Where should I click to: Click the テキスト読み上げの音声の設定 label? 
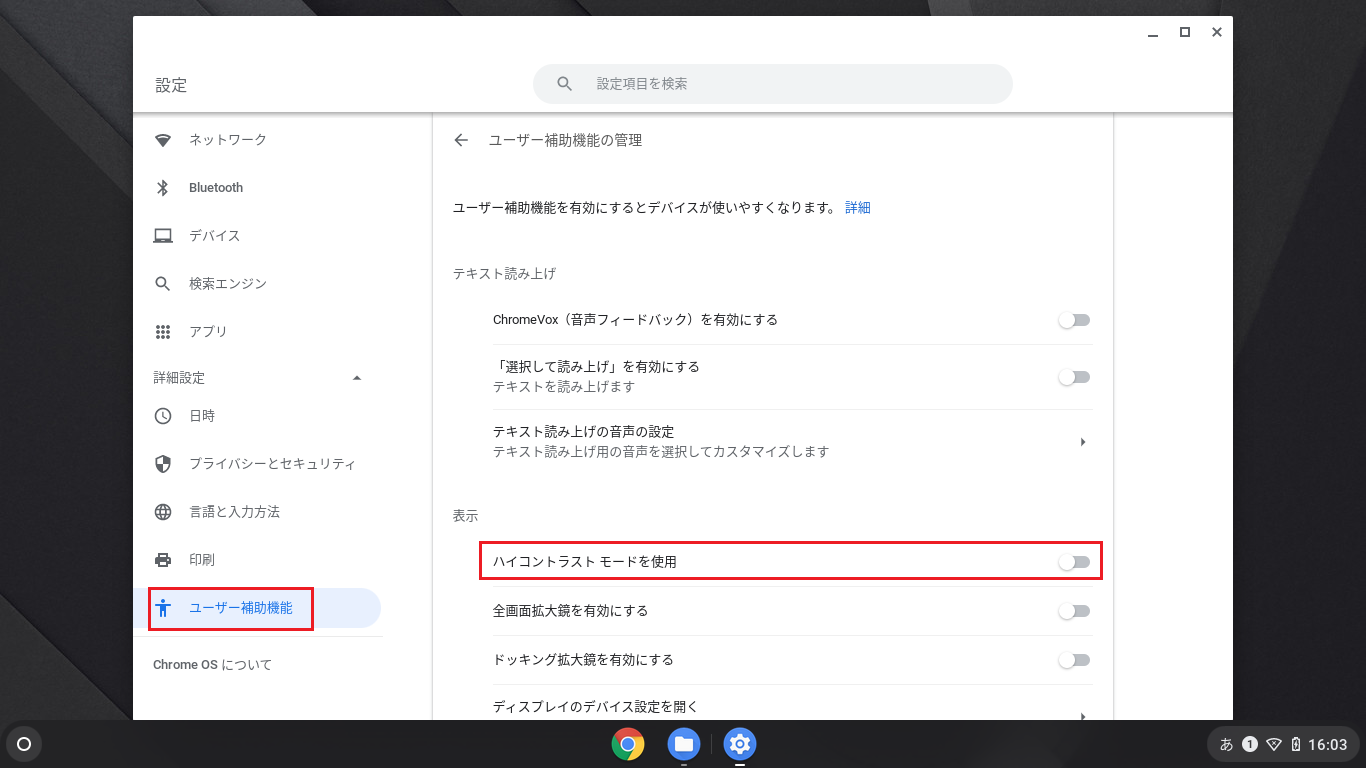(x=583, y=432)
